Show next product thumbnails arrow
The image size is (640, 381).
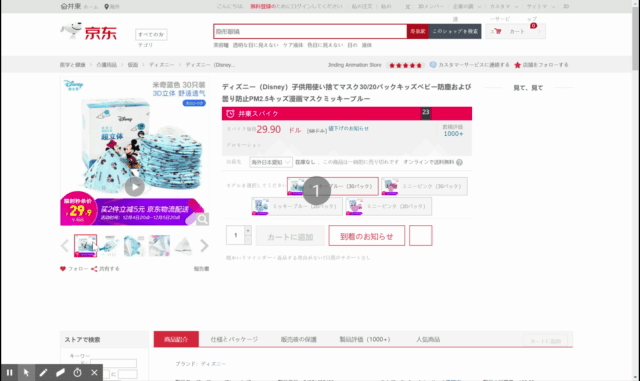coord(204,245)
